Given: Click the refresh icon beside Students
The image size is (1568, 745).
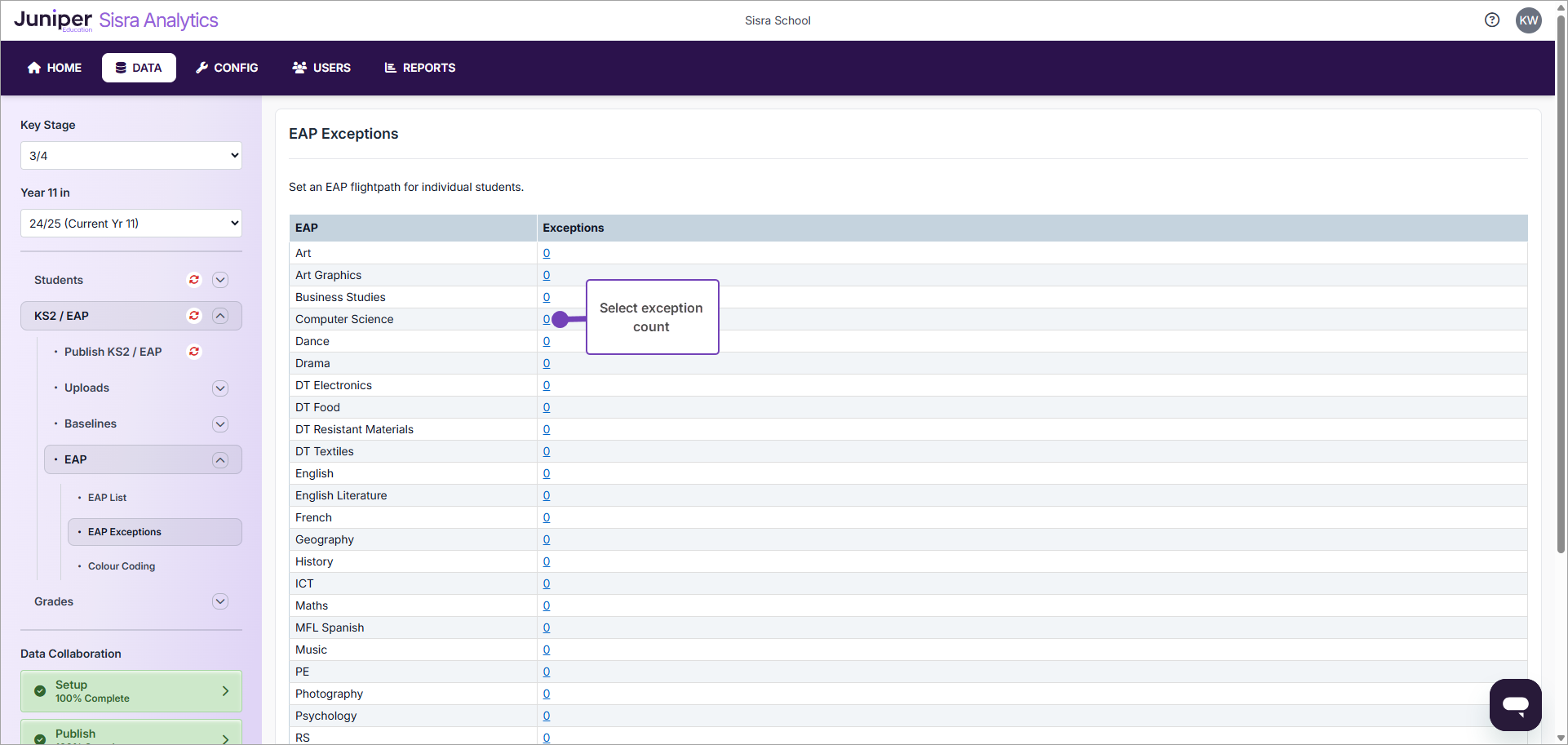Looking at the screenshot, I should coord(194,280).
